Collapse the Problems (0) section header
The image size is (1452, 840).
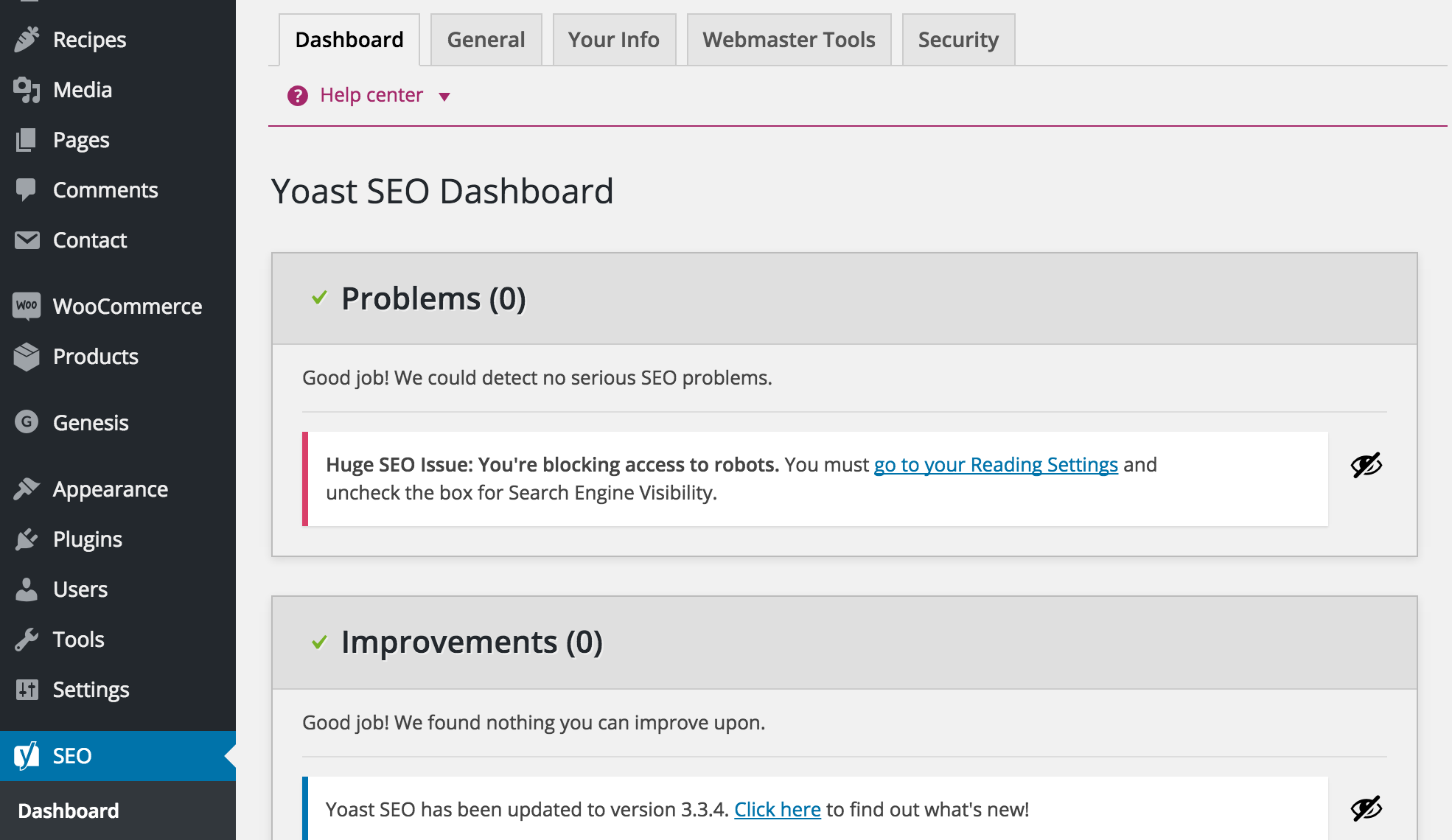tap(845, 298)
